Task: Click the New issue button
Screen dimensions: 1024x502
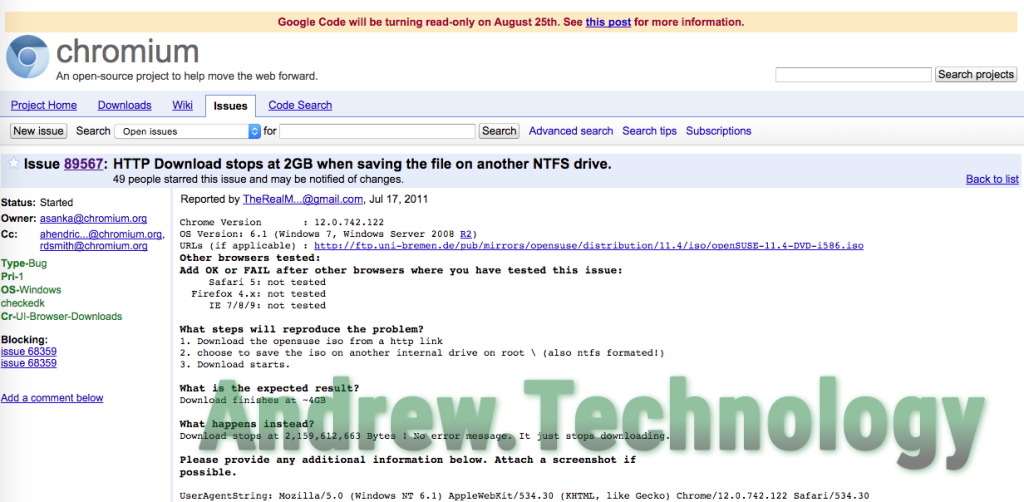Action: point(39,131)
